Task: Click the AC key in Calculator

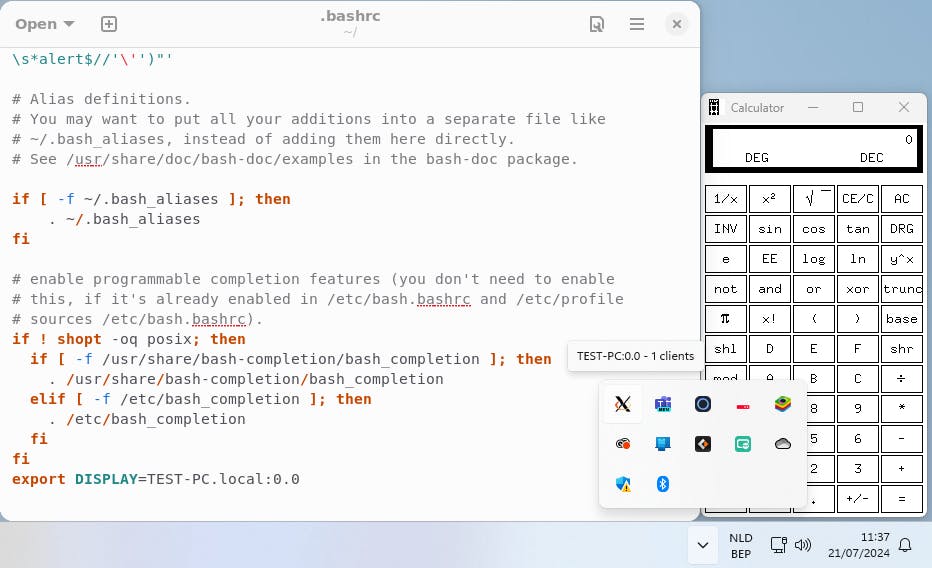Action: tap(902, 198)
